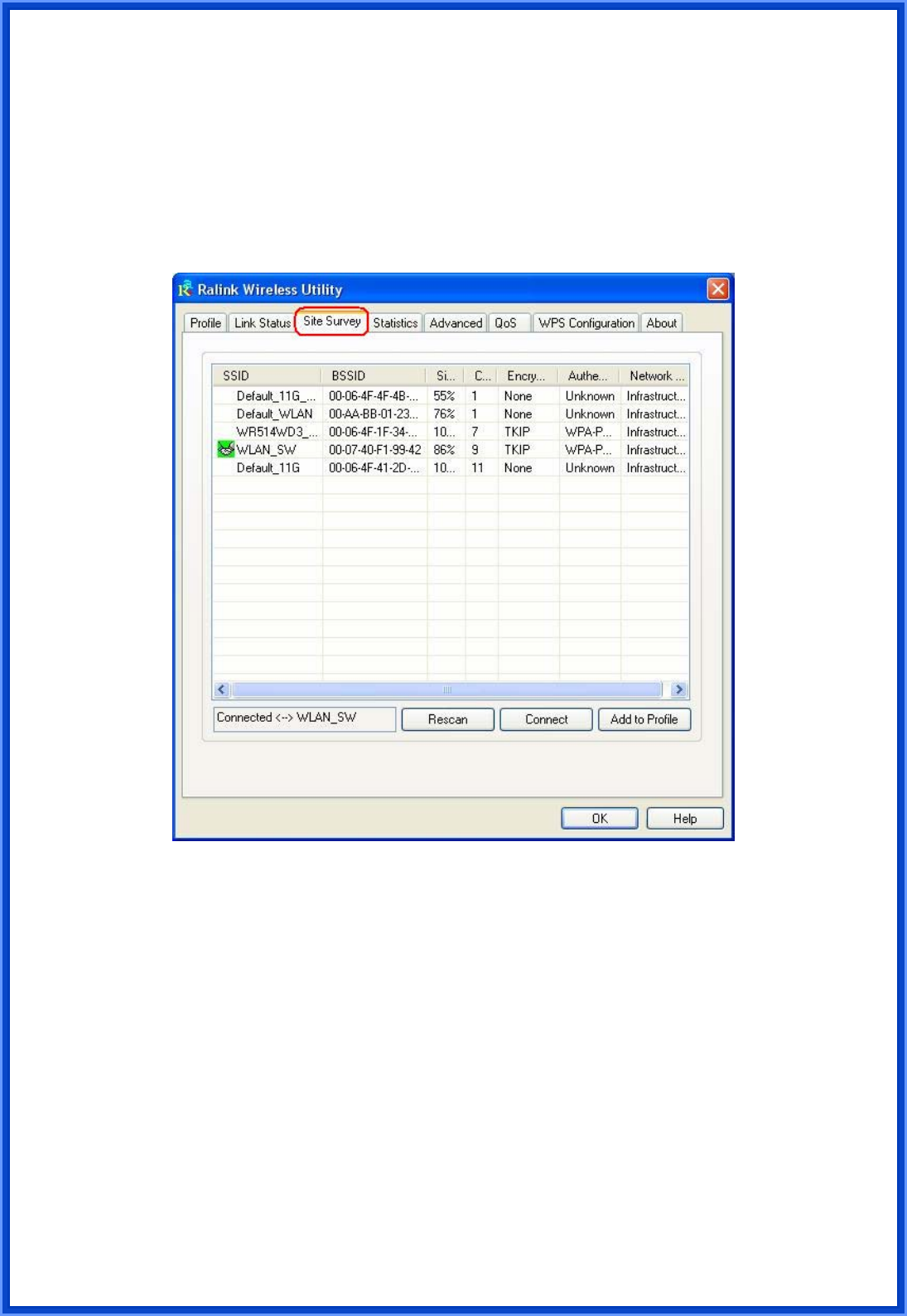
Task: Click the horizontal scrollbar thumb
Action: coord(446,689)
